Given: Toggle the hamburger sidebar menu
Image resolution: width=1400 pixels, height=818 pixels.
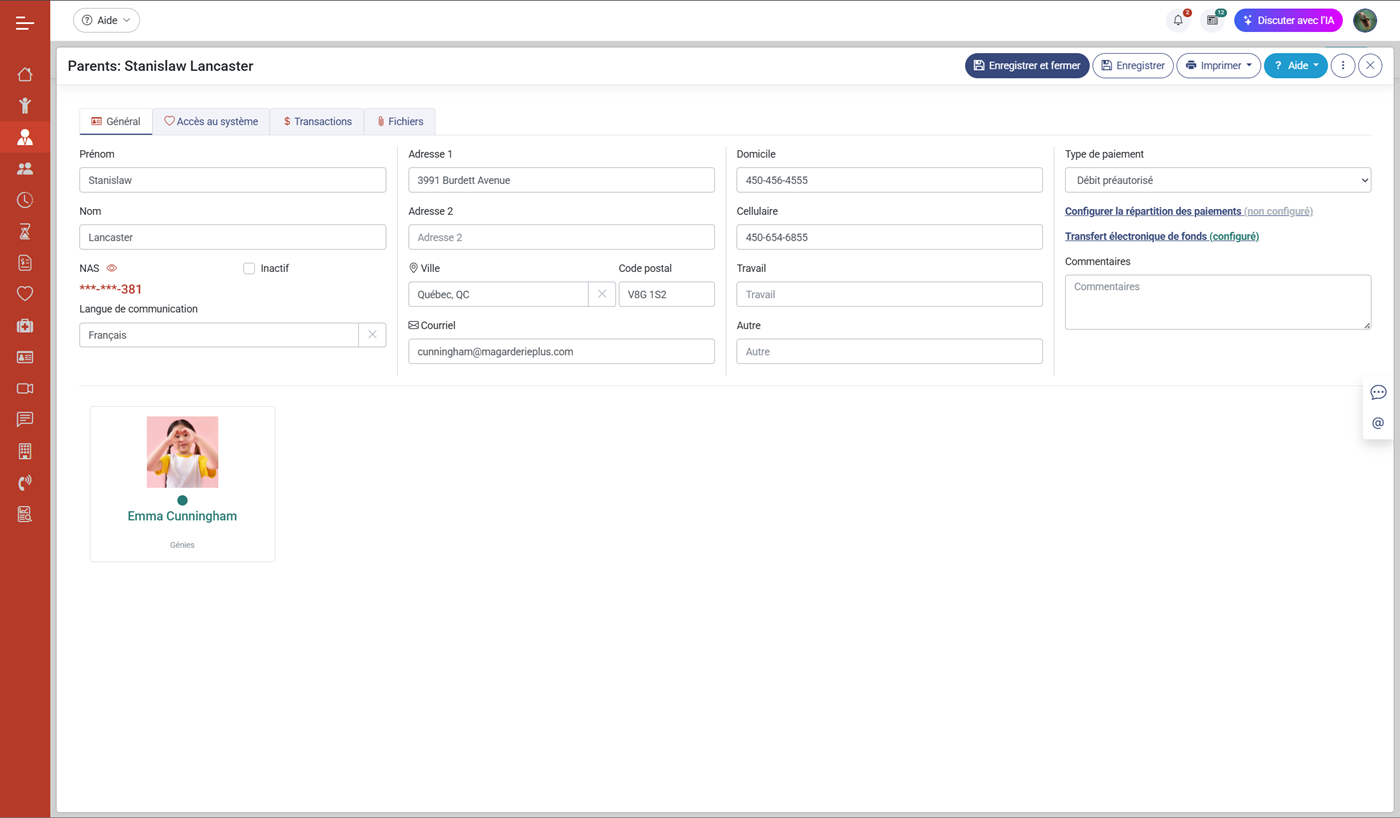Looking at the screenshot, I should point(25,22).
